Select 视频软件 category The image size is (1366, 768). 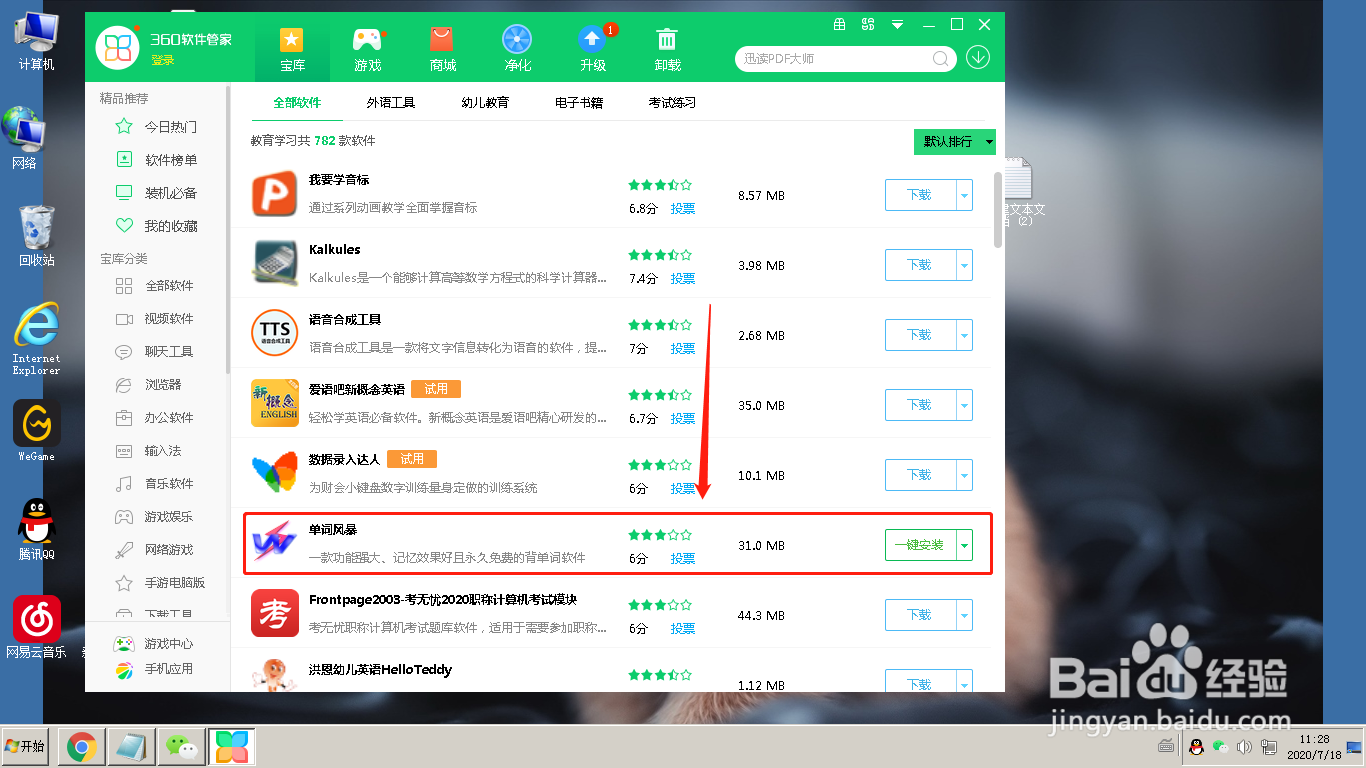pos(157,319)
